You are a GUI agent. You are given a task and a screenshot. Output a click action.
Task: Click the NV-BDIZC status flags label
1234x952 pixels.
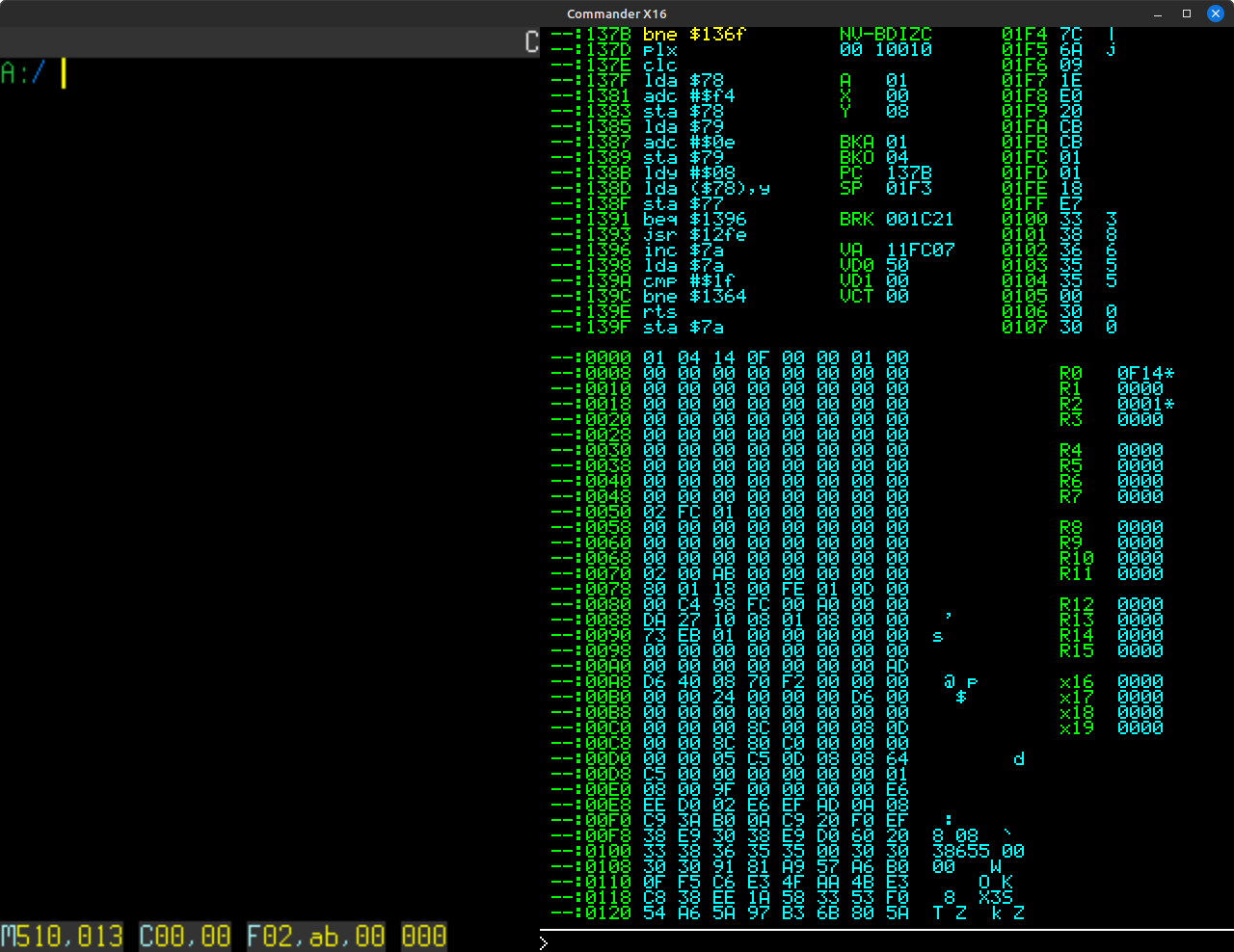point(886,35)
